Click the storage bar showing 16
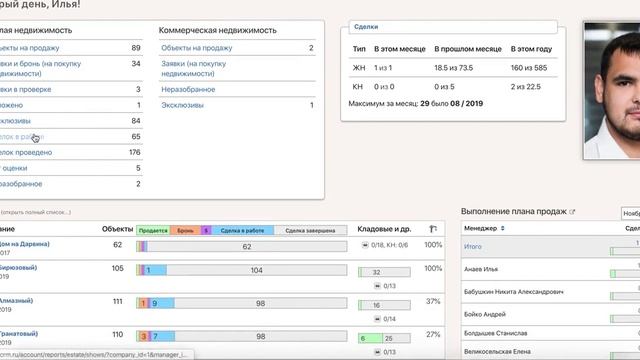Viewport: 640px width, 360px height. click(x=384, y=305)
